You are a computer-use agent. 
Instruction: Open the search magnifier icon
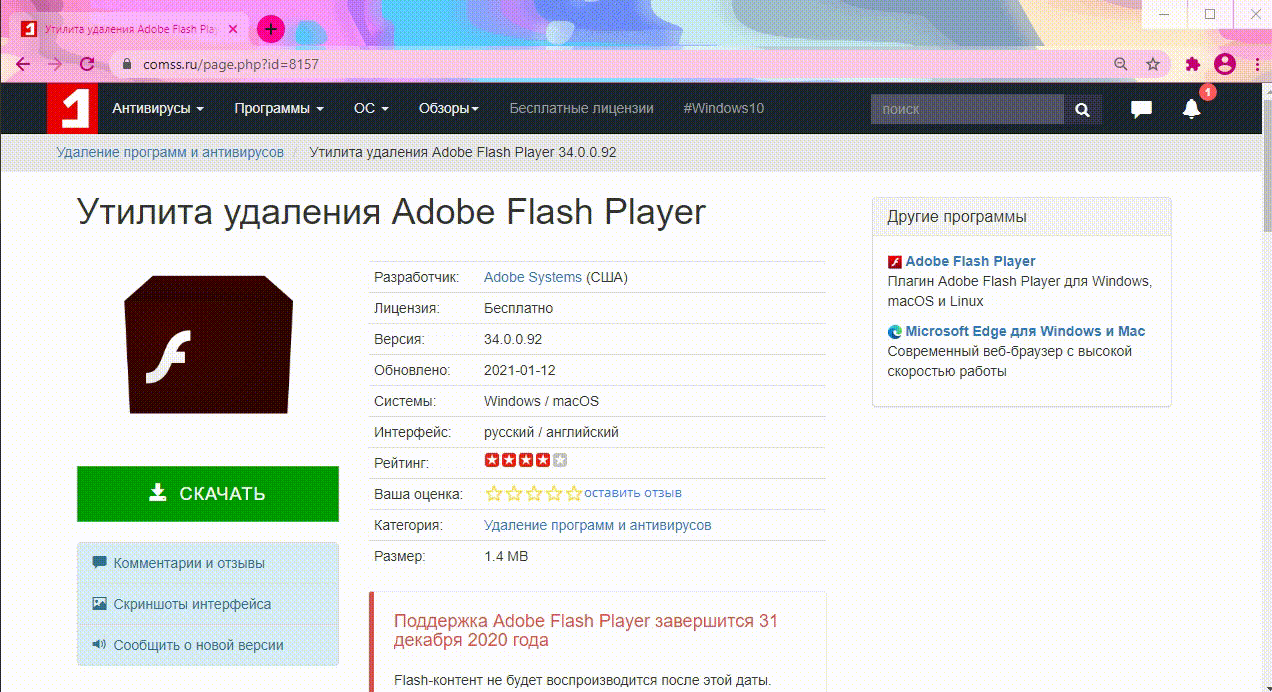(1082, 109)
